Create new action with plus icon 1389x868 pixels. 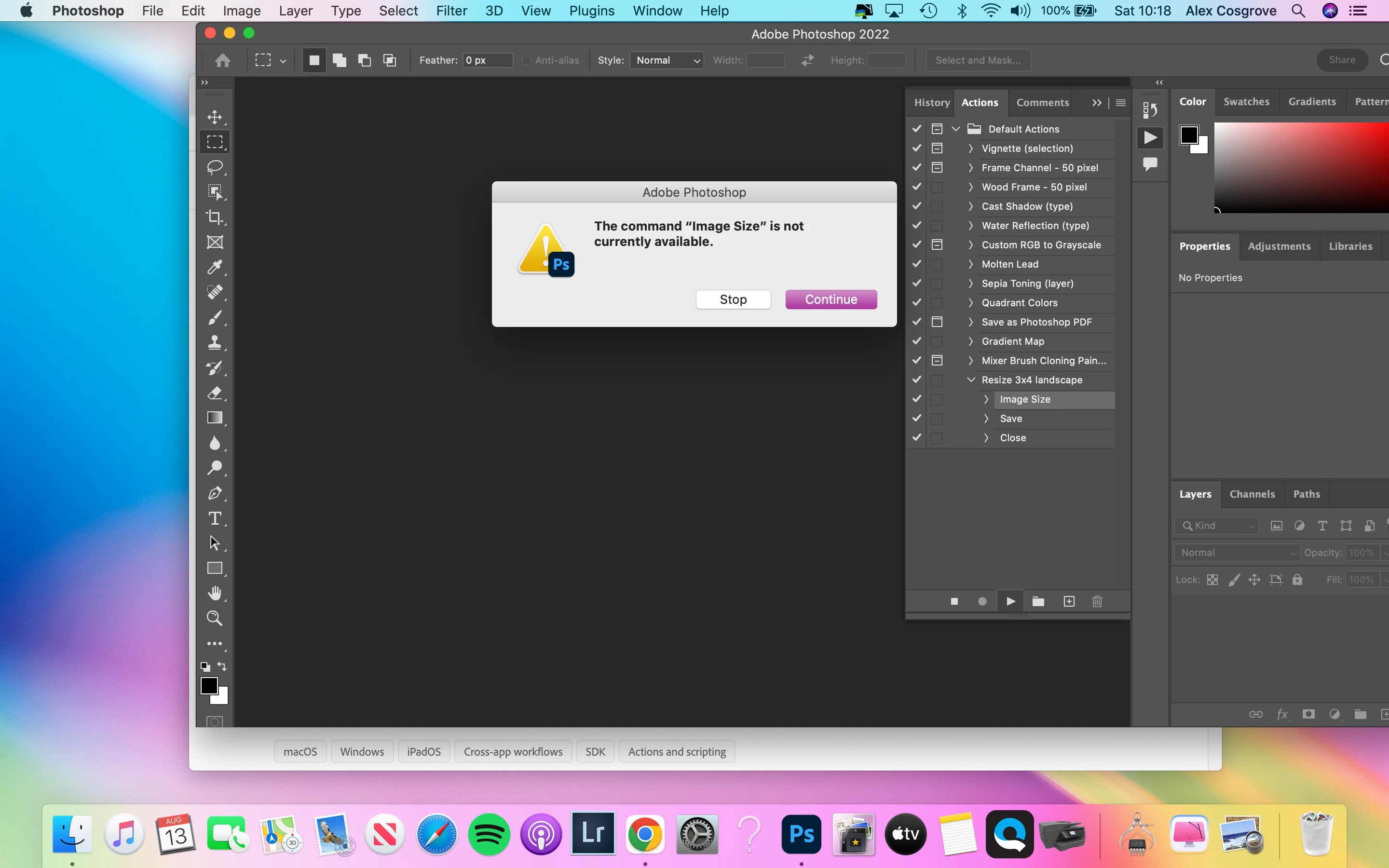1069,601
